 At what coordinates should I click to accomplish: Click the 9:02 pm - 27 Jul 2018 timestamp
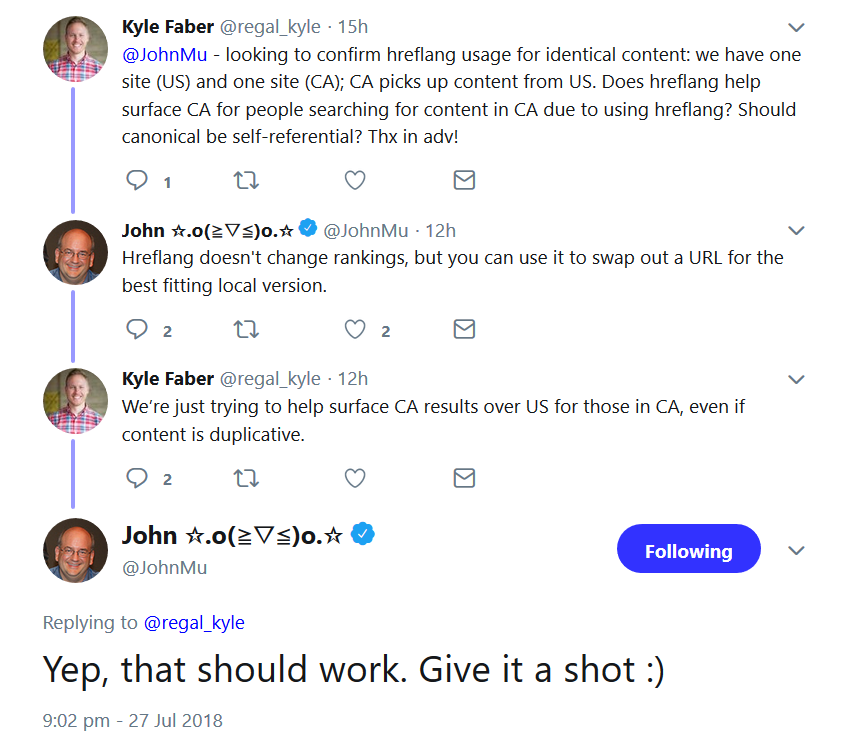tap(132, 720)
